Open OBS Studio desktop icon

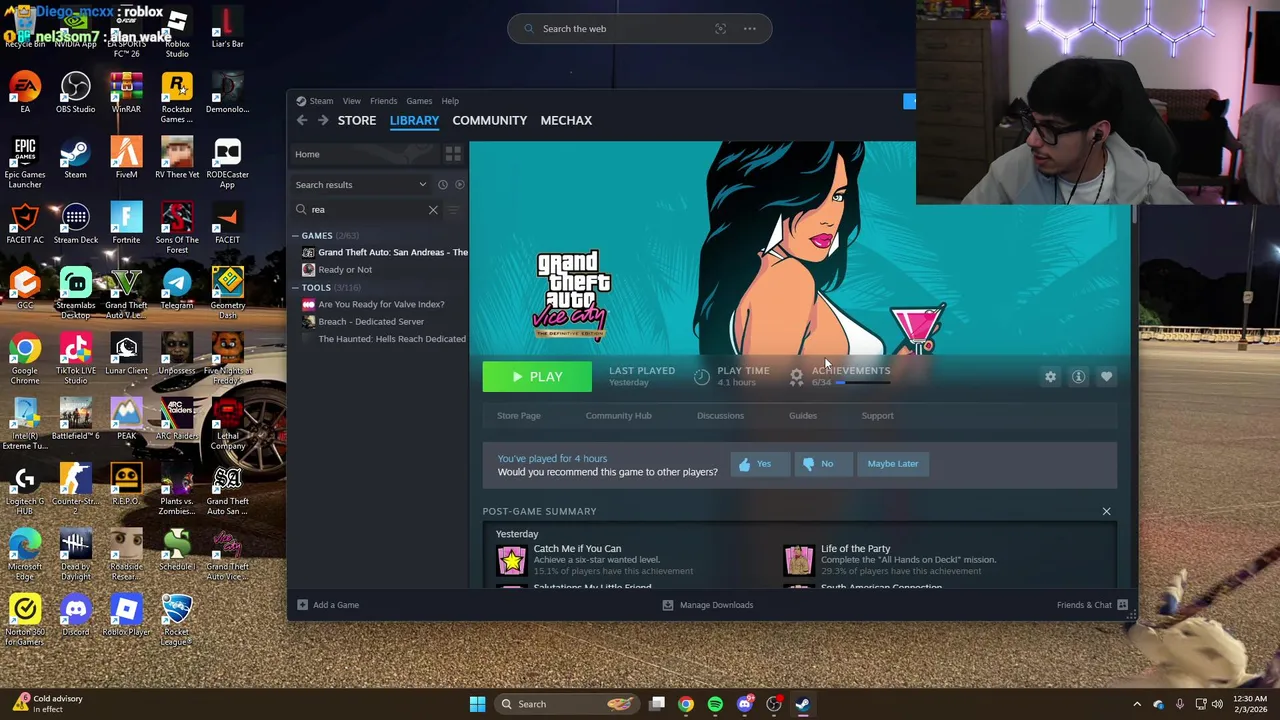pos(75,93)
